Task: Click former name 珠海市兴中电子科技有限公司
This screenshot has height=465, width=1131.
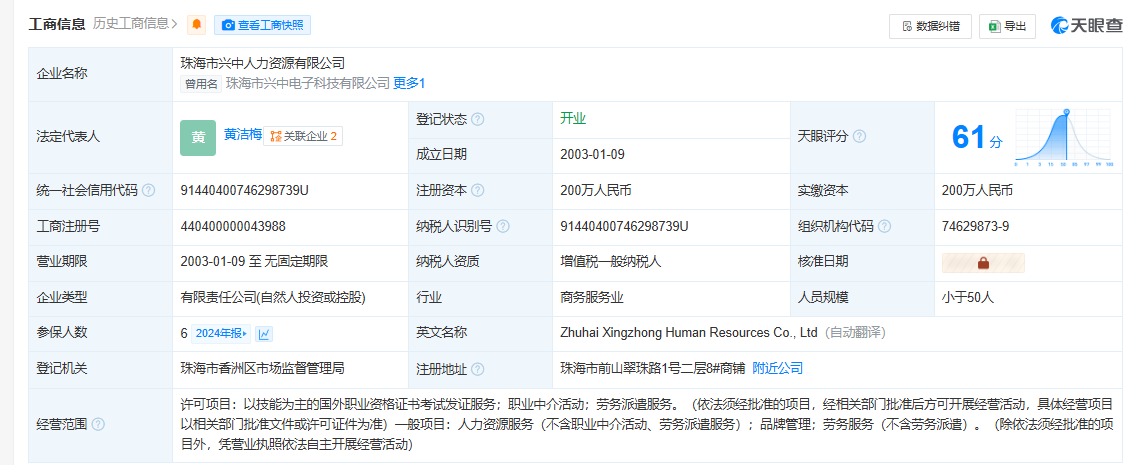Action: pyautogui.click(x=308, y=84)
